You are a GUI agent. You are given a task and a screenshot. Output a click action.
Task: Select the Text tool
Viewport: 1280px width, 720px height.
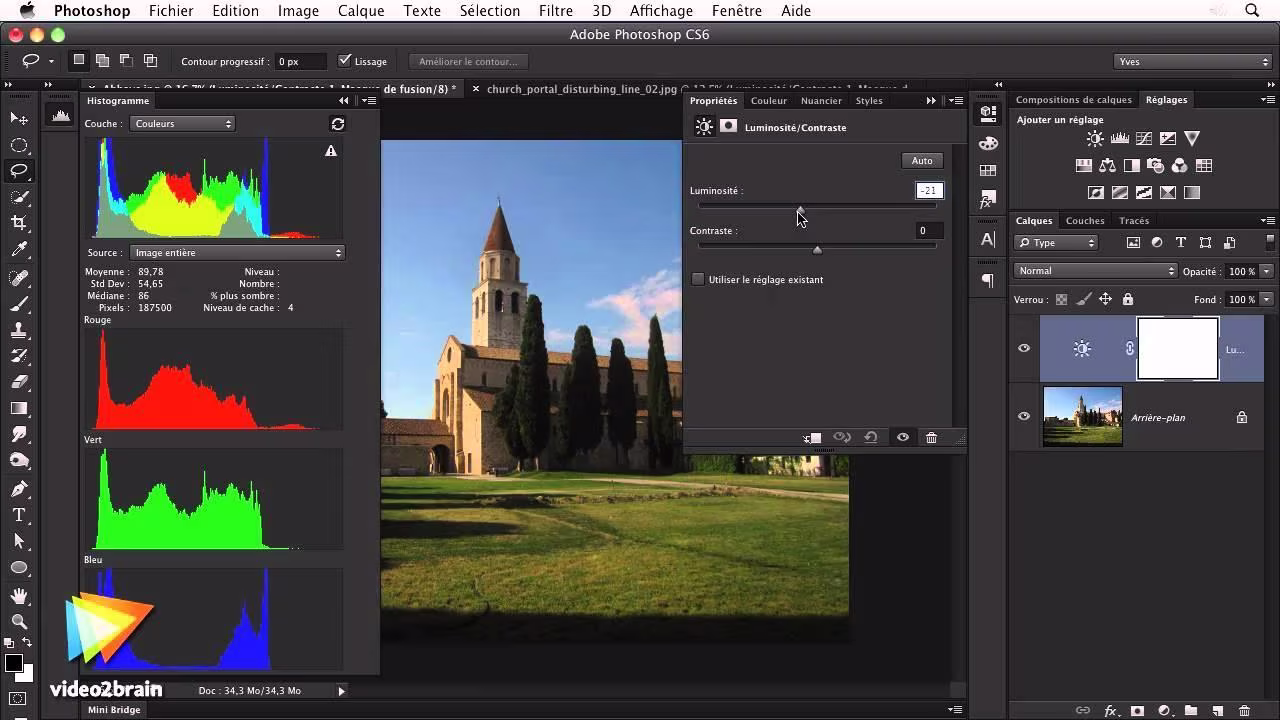point(19,515)
